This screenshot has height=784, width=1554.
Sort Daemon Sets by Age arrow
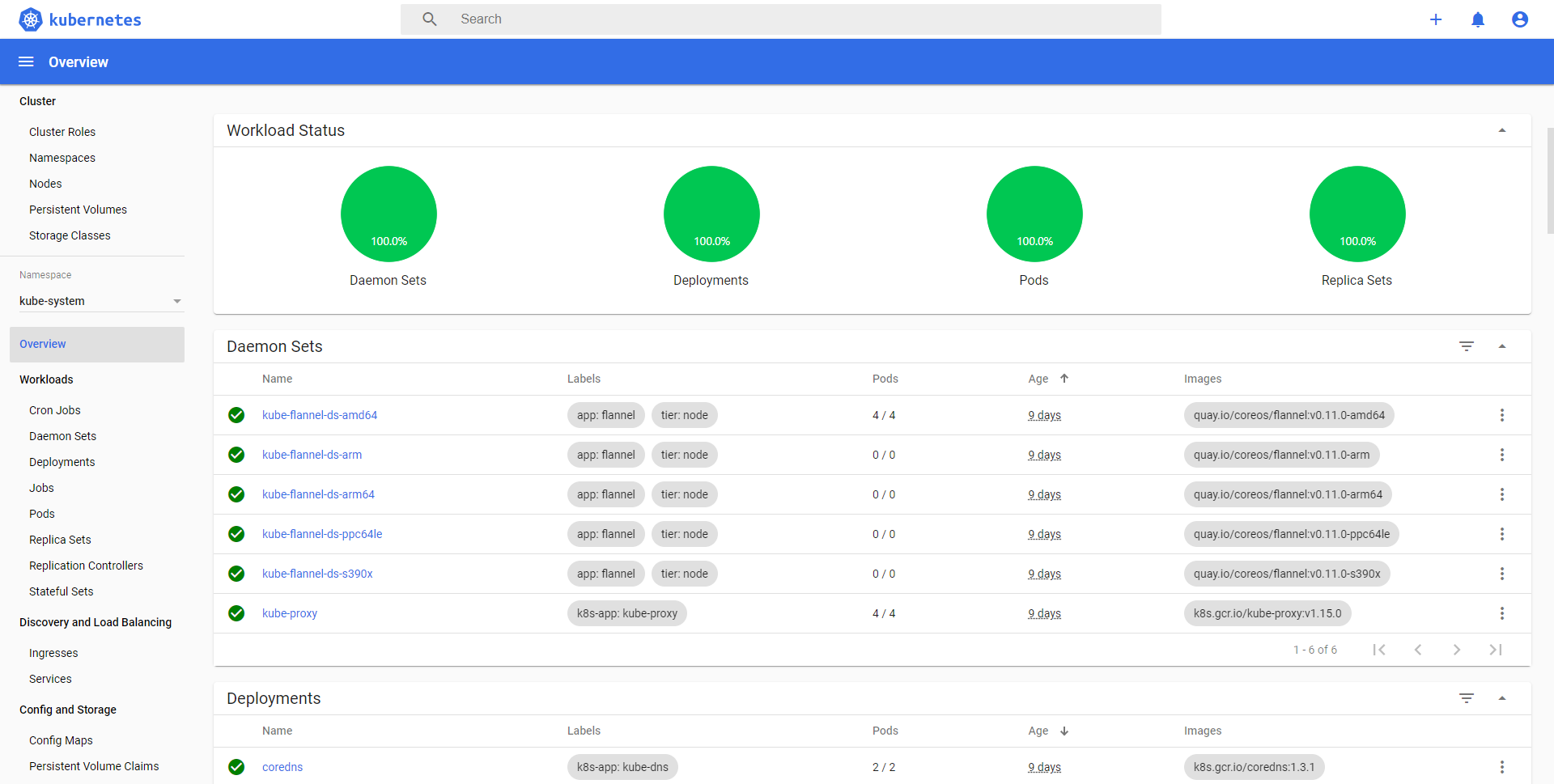tap(1064, 379)
